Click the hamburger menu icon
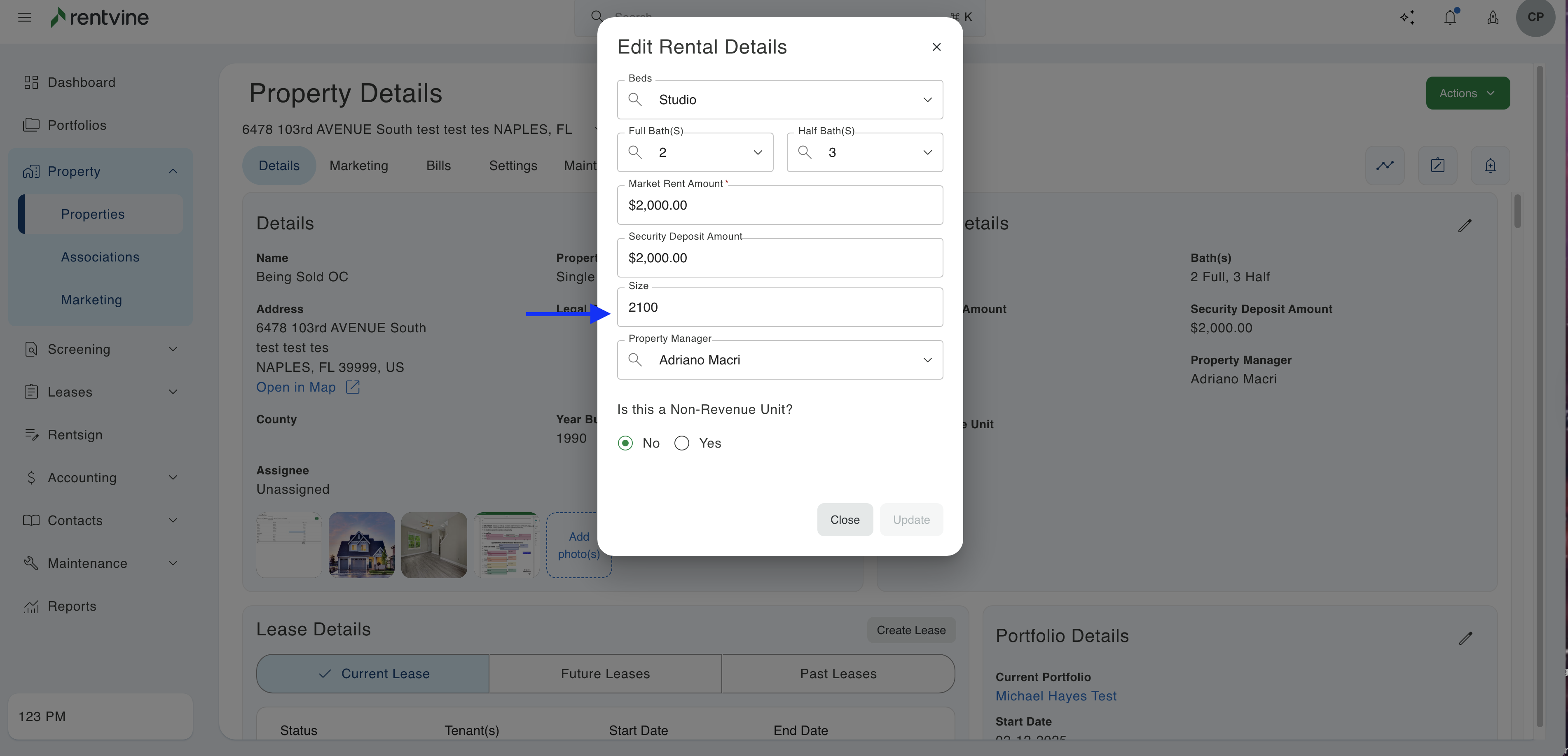Screen dimensions: 1568x756 click(24, 17)
